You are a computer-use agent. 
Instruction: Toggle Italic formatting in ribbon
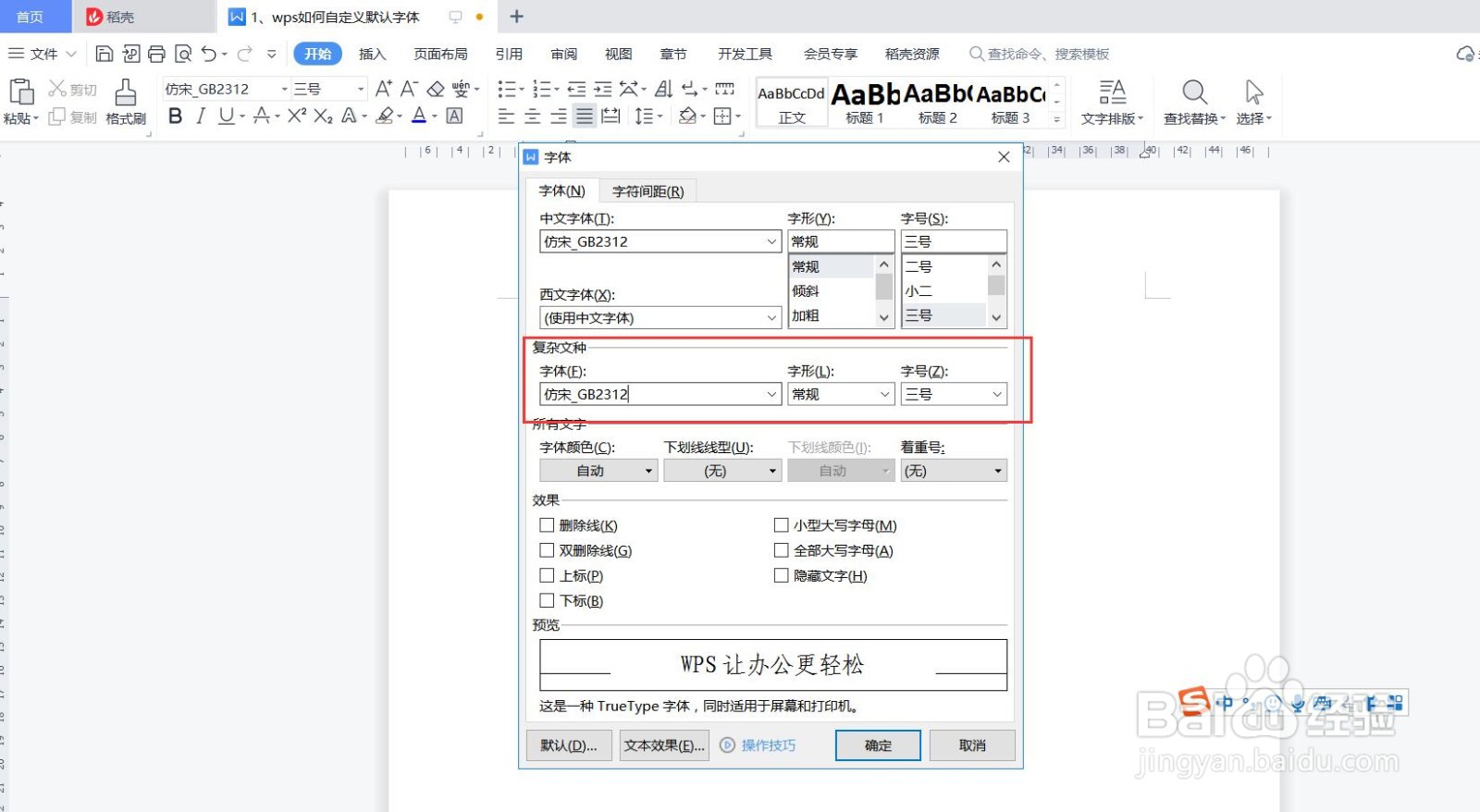pos(200,116)
